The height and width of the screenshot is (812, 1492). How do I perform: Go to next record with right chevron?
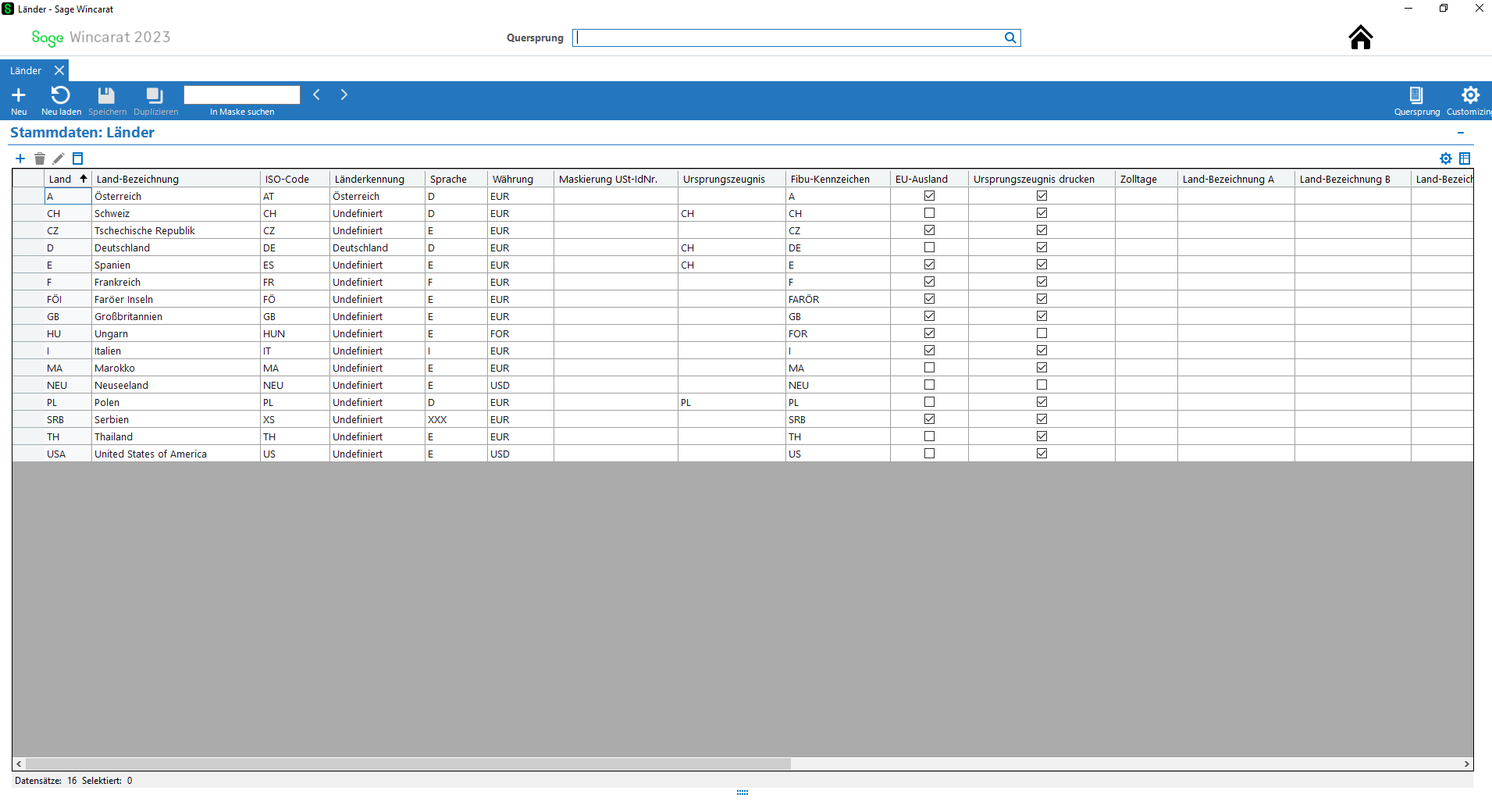344,94
